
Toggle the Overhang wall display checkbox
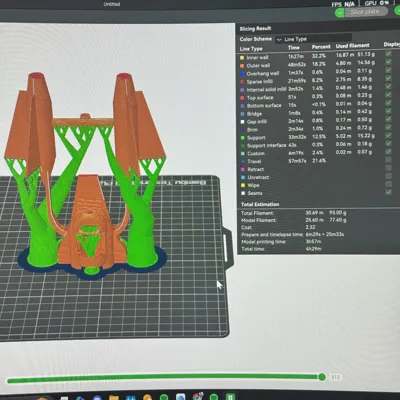[x=389, y=70]
